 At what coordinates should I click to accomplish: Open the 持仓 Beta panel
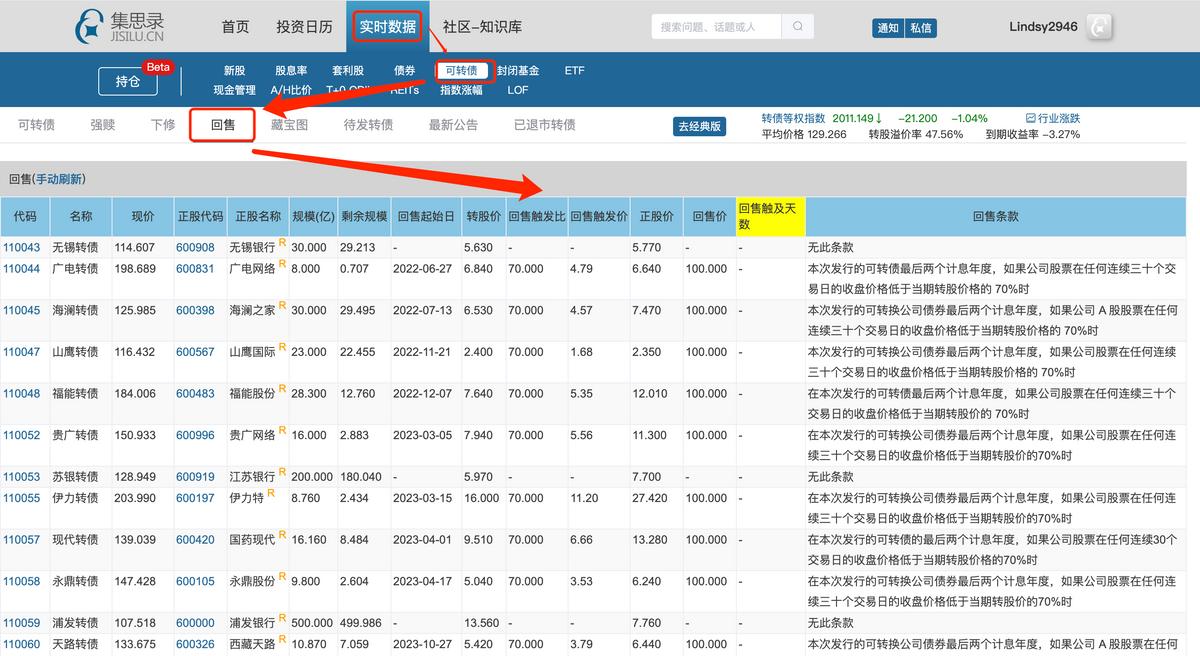tap(131, 80)
